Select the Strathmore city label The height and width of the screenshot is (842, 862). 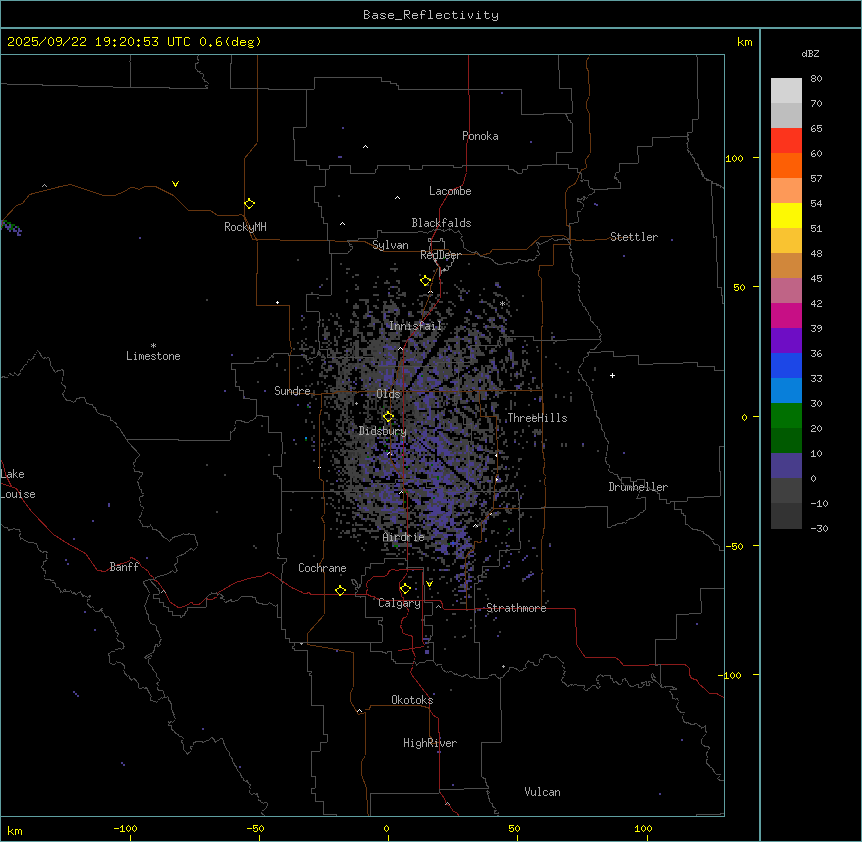pyautogui.click(x=516, y=608)
